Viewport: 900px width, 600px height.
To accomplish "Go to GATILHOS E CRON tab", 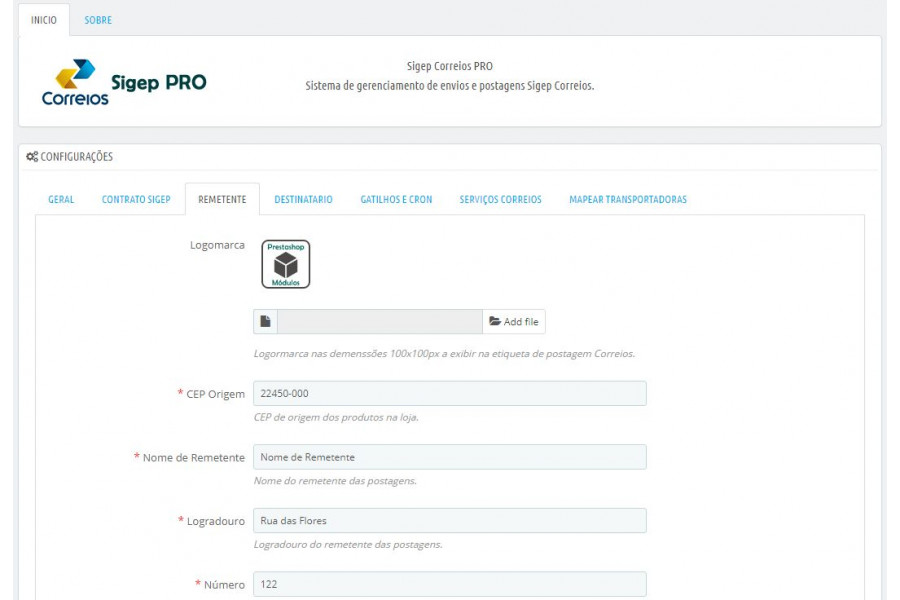I will click(396, 199).
